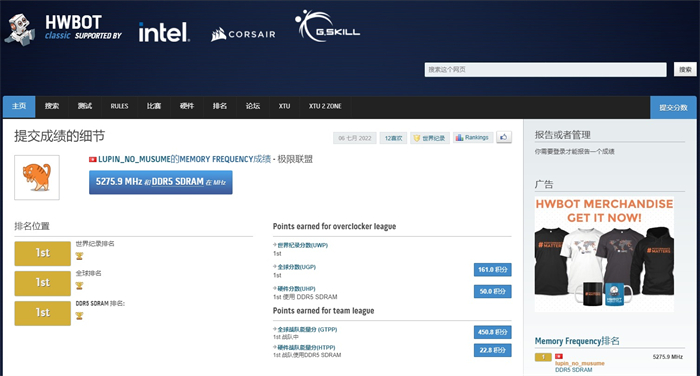Open the HWBOT Merchandise advertisement banner
This screenshot has height=376, width=700.
(x=604, y=254)
